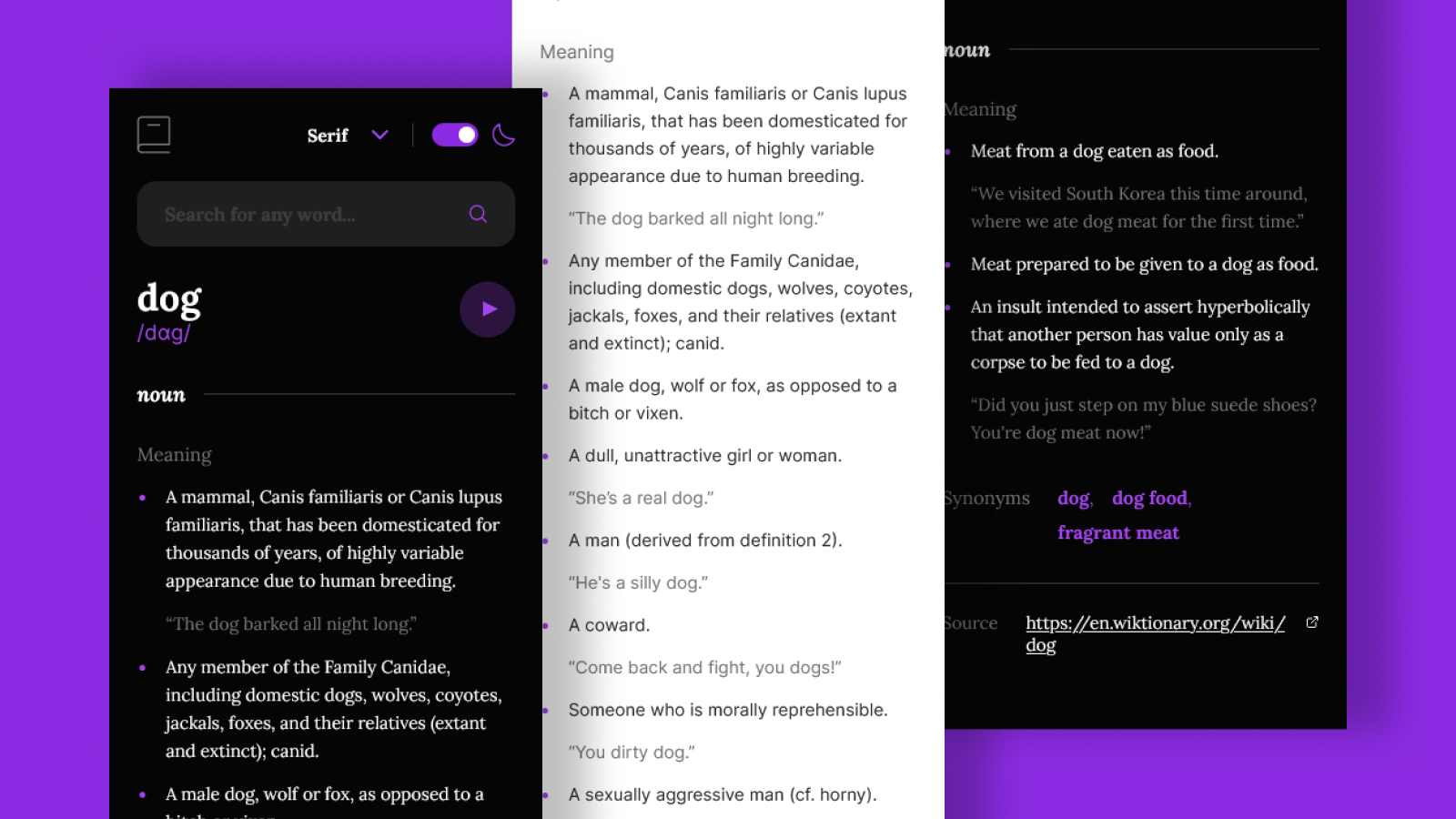Toggle the dark mode switch

coord(454,135)
